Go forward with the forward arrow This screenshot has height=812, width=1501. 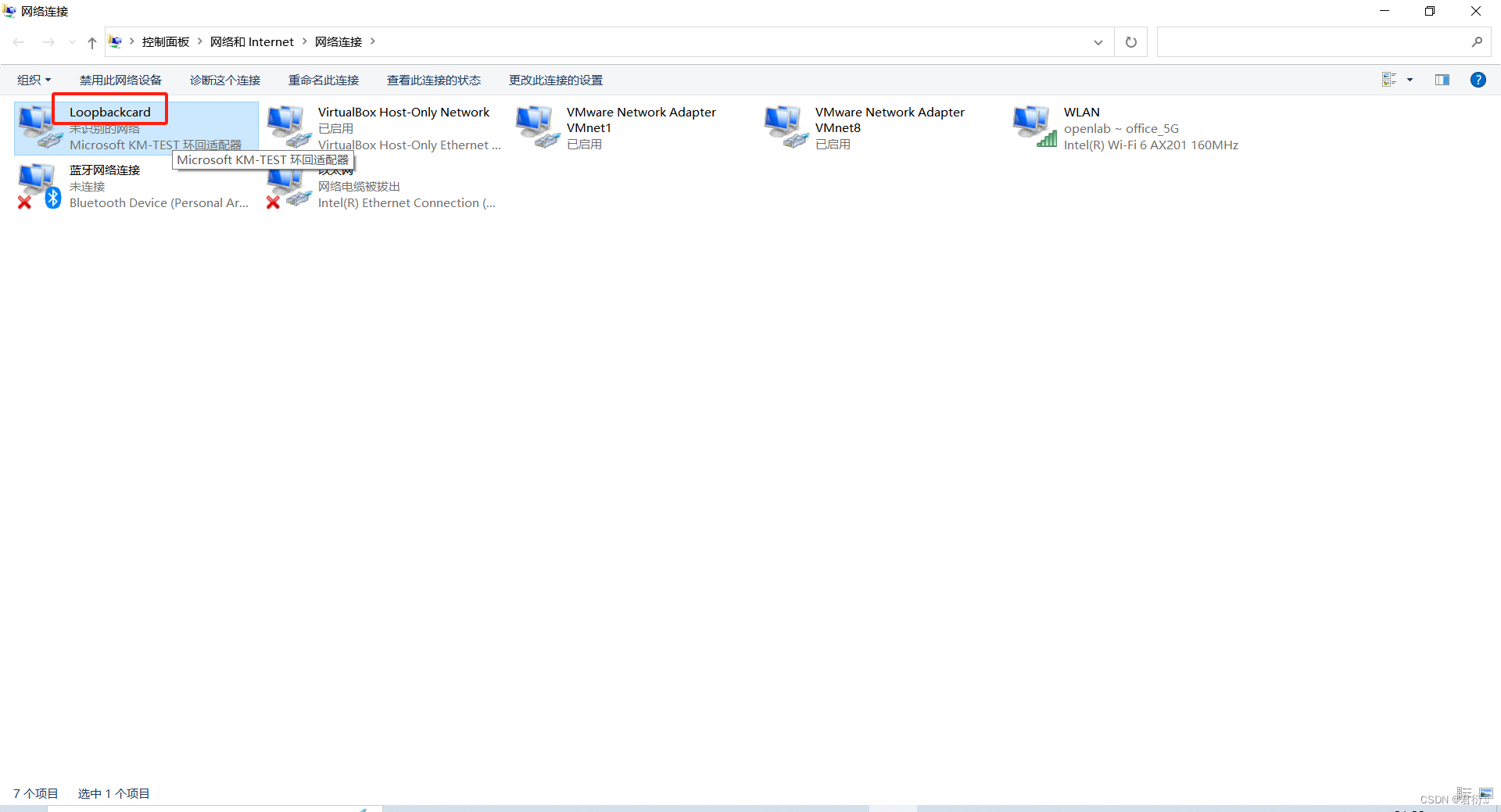click(x=48, y=42)
